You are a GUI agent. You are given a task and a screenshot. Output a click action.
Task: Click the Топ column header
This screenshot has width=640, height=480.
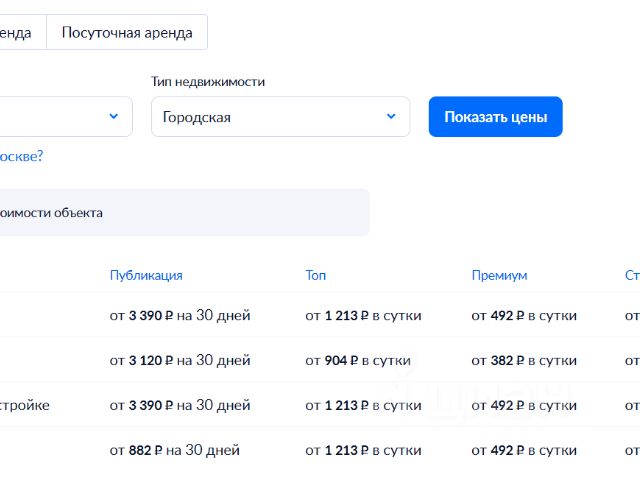[x=315, y=275]
